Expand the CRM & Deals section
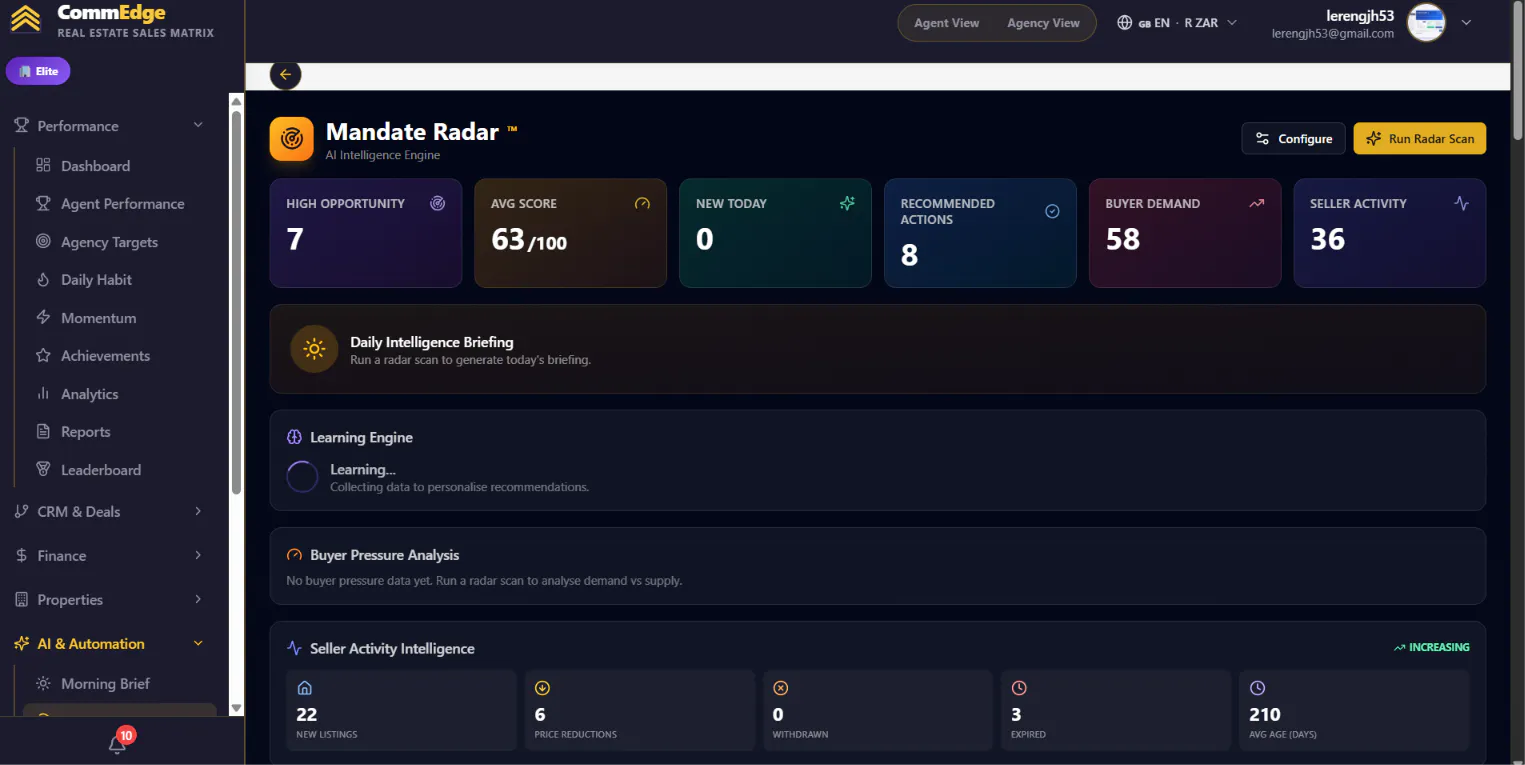This screenshot has height=765, width=1525. click(108, 511)
